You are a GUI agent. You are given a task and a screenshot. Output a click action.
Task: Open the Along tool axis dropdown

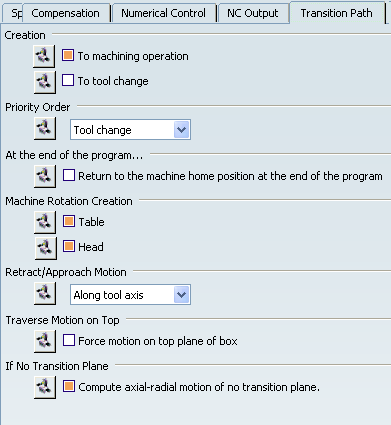click(130, 295)
